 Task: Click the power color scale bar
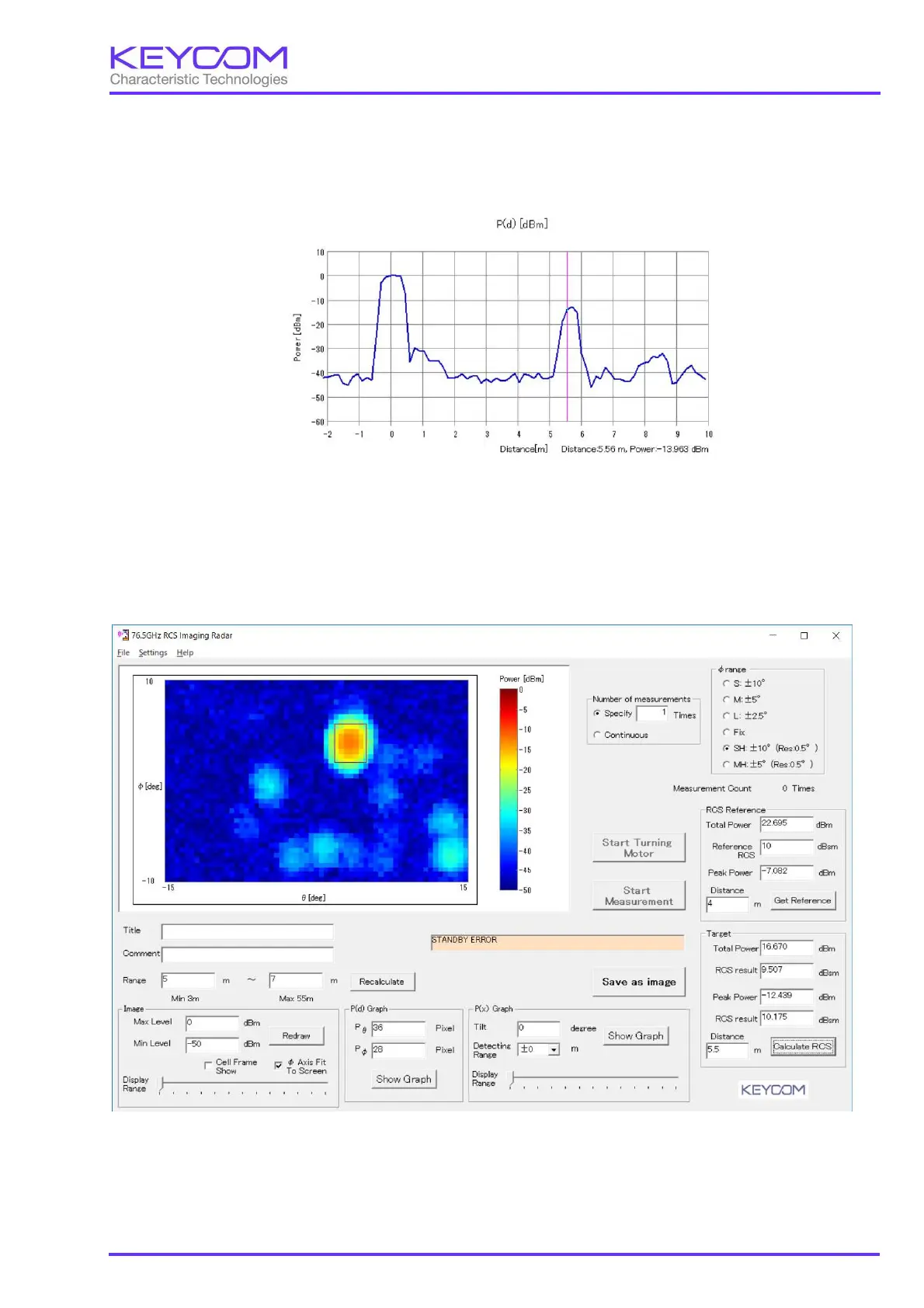(x=509, y=789)
